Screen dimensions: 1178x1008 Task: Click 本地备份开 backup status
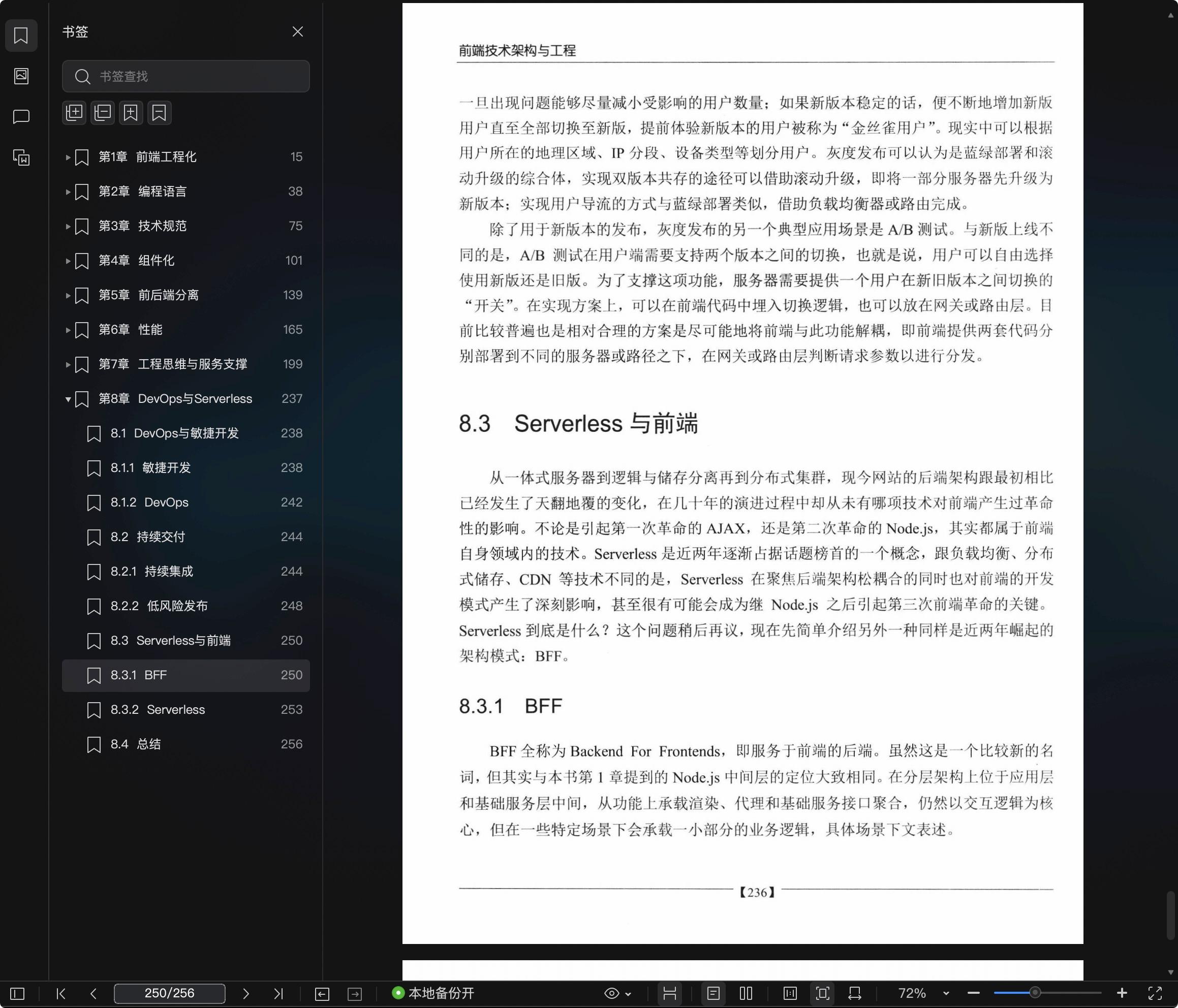pyautogui.click(x=433, y=993)
